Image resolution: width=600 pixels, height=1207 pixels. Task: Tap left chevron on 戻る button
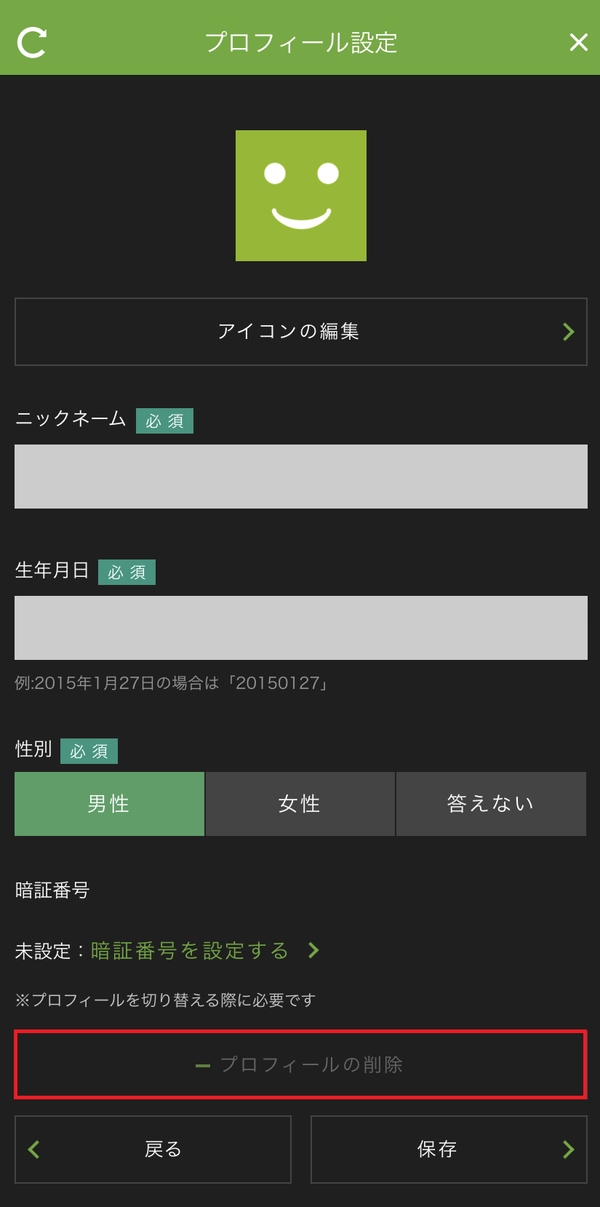[x=34, y=1149]
